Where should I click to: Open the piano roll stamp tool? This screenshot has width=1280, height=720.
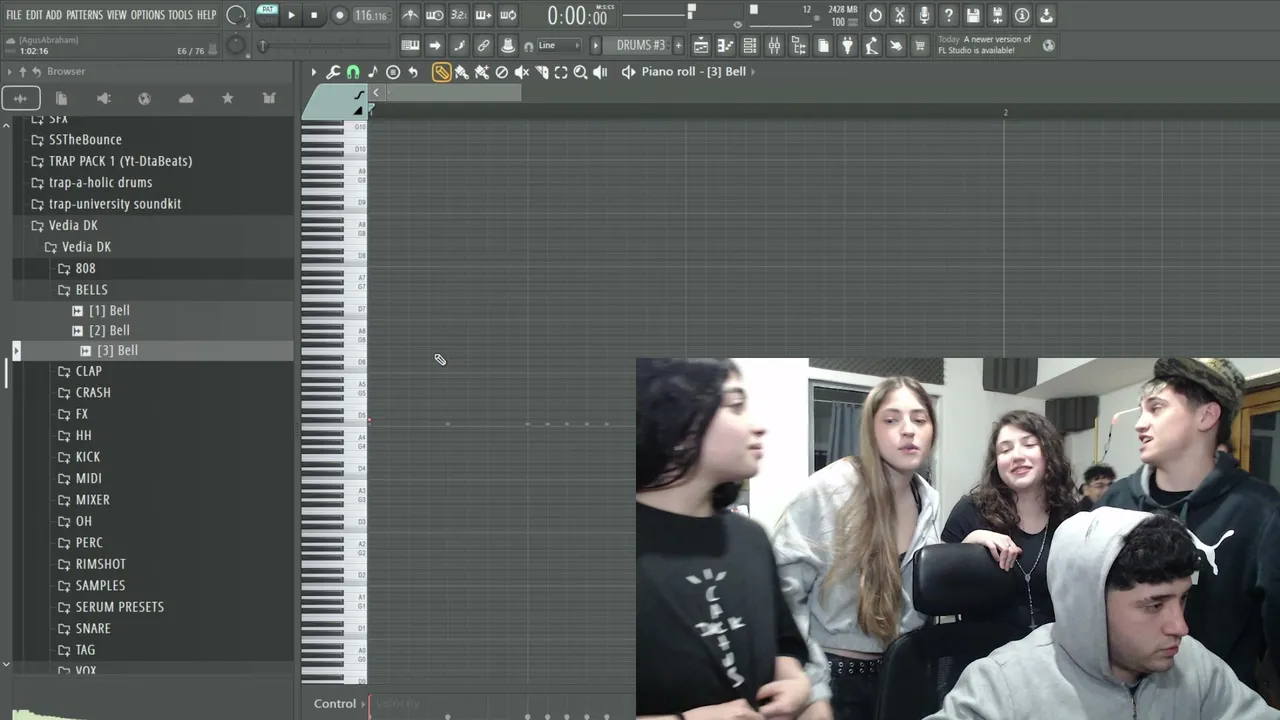(393, 72)
